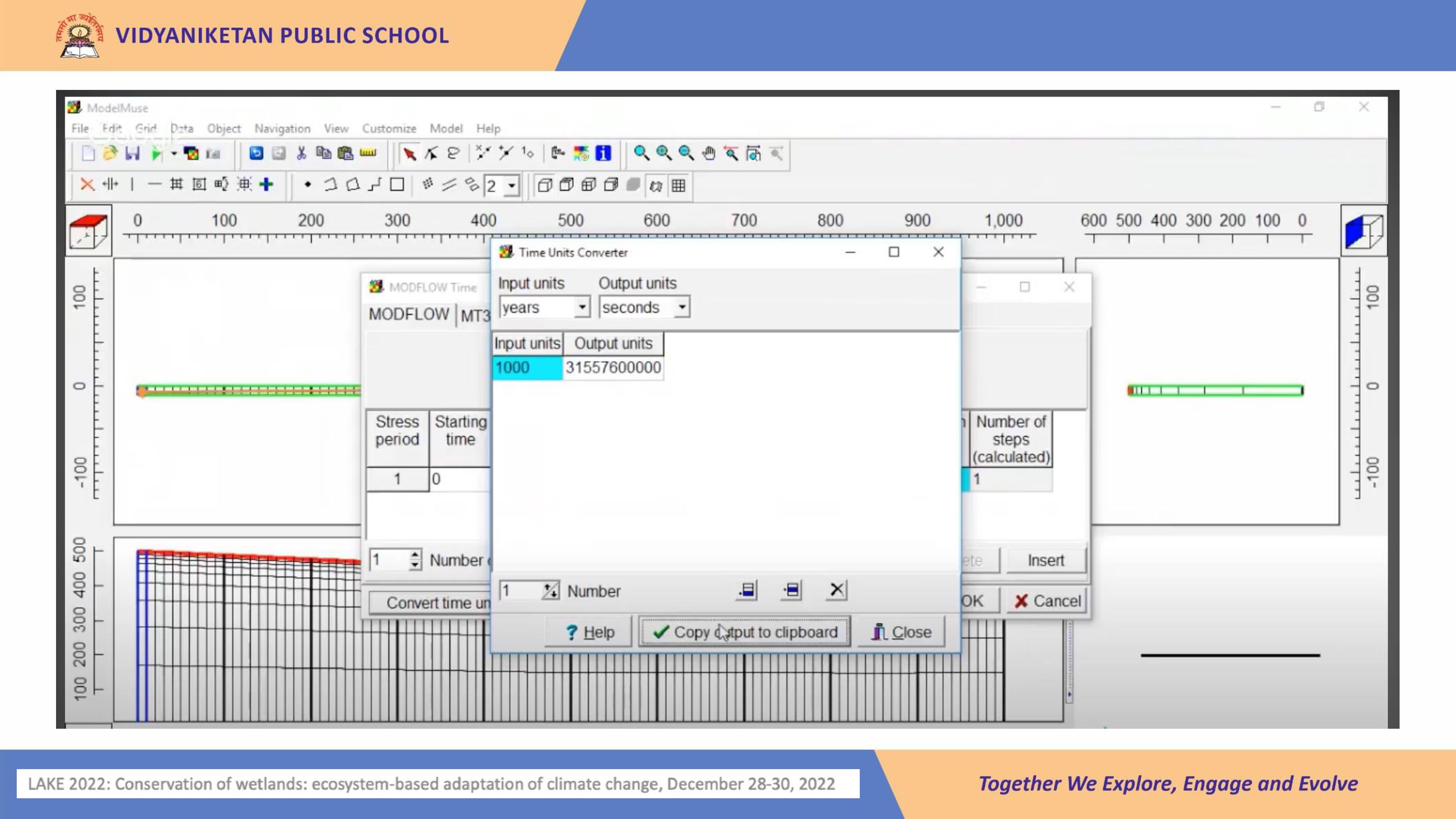1456x819 pixels.
Task: Click the Number spinner in Time Units Converter
Action: click(549, 591)
